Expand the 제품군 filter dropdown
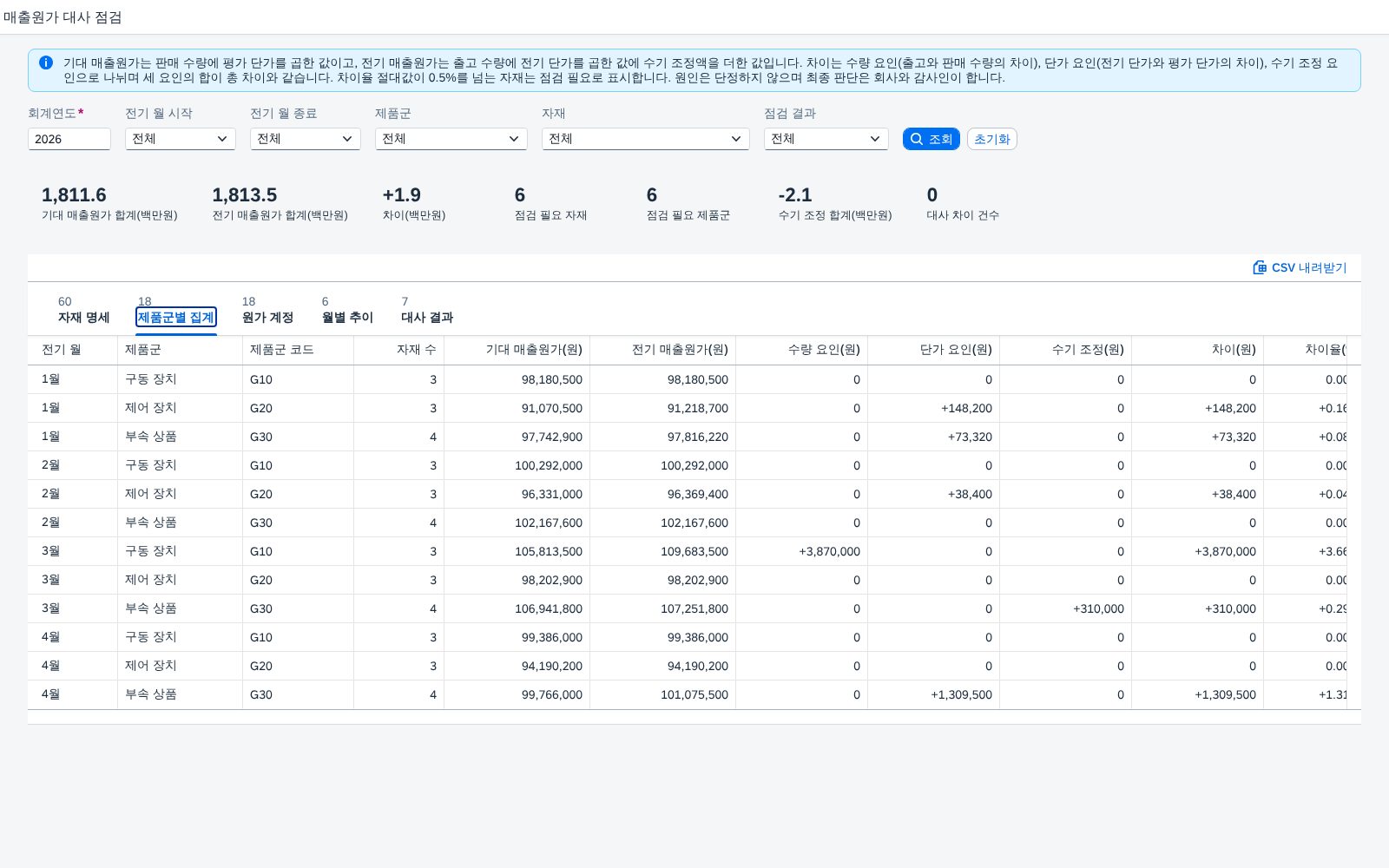The height and width of the screenshot is (868, 1389). pos(451,139)
